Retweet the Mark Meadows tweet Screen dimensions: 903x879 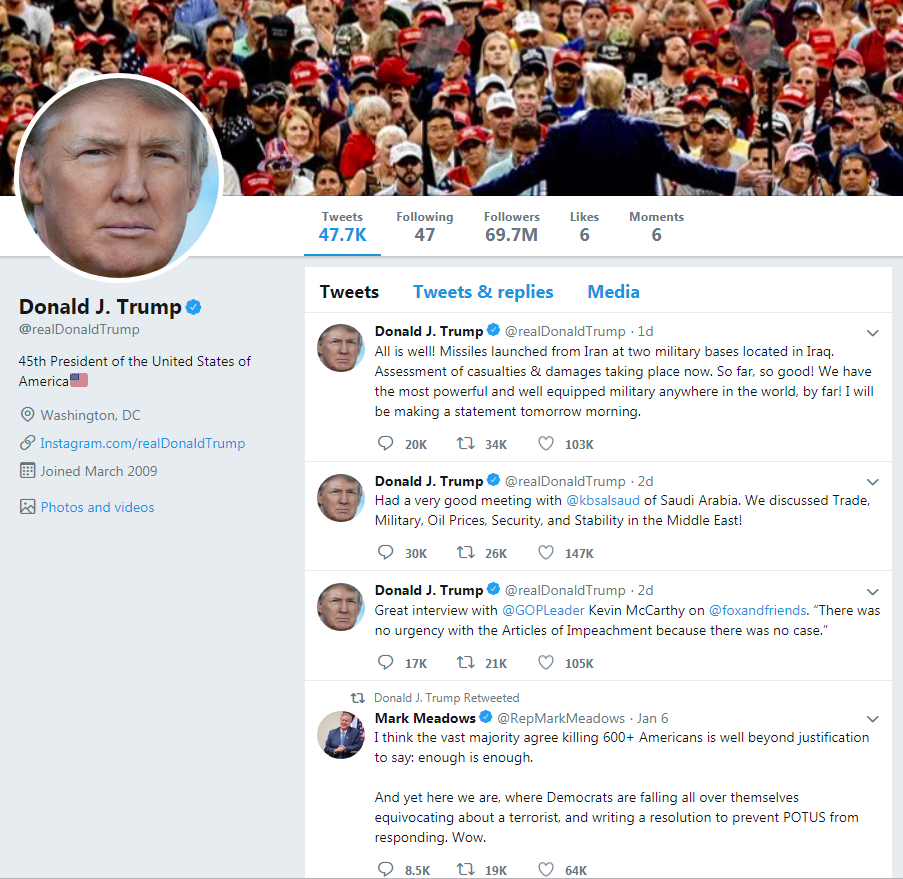point(465,869)
